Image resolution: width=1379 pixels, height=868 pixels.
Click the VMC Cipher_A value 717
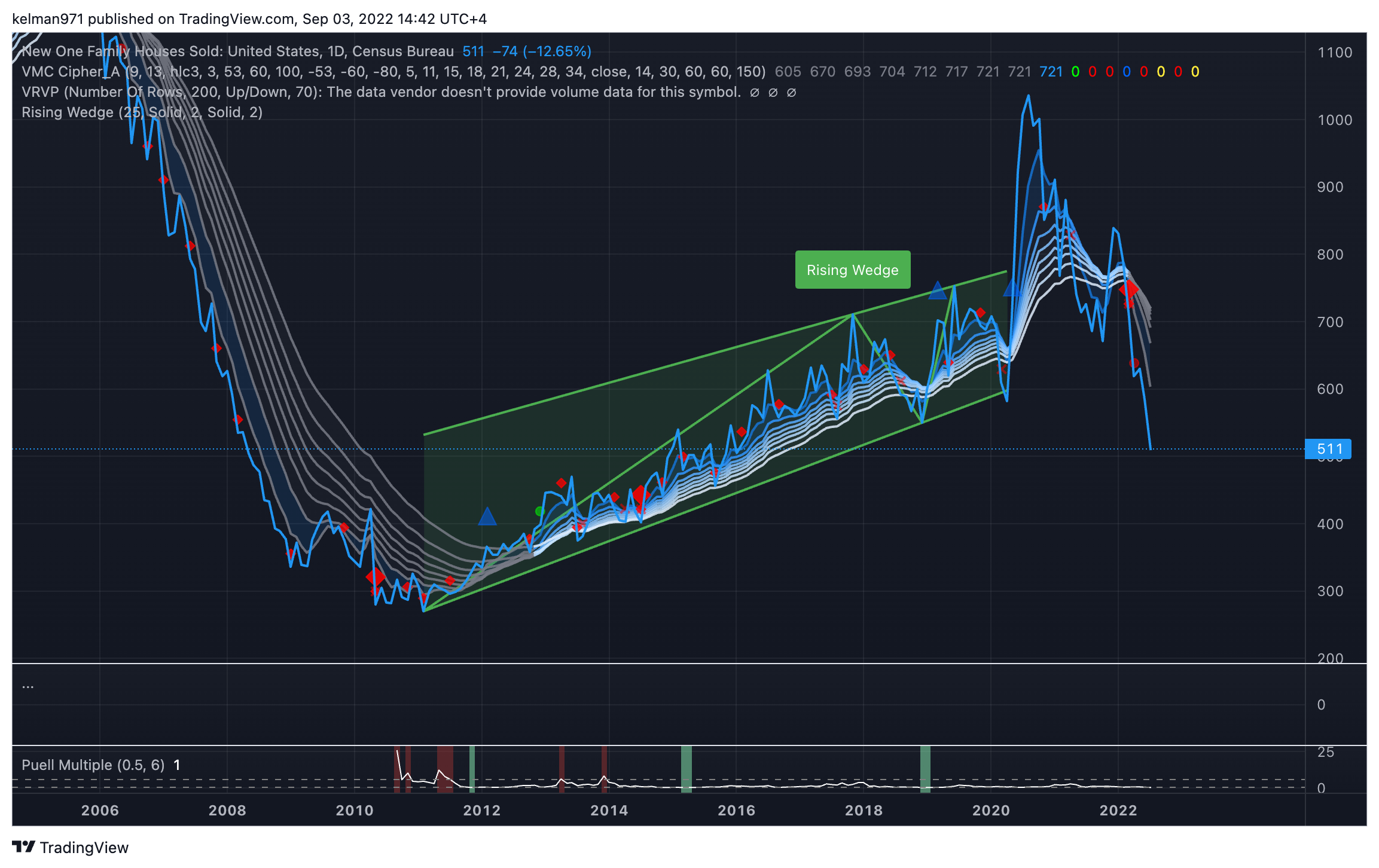[x=956, y=72]
